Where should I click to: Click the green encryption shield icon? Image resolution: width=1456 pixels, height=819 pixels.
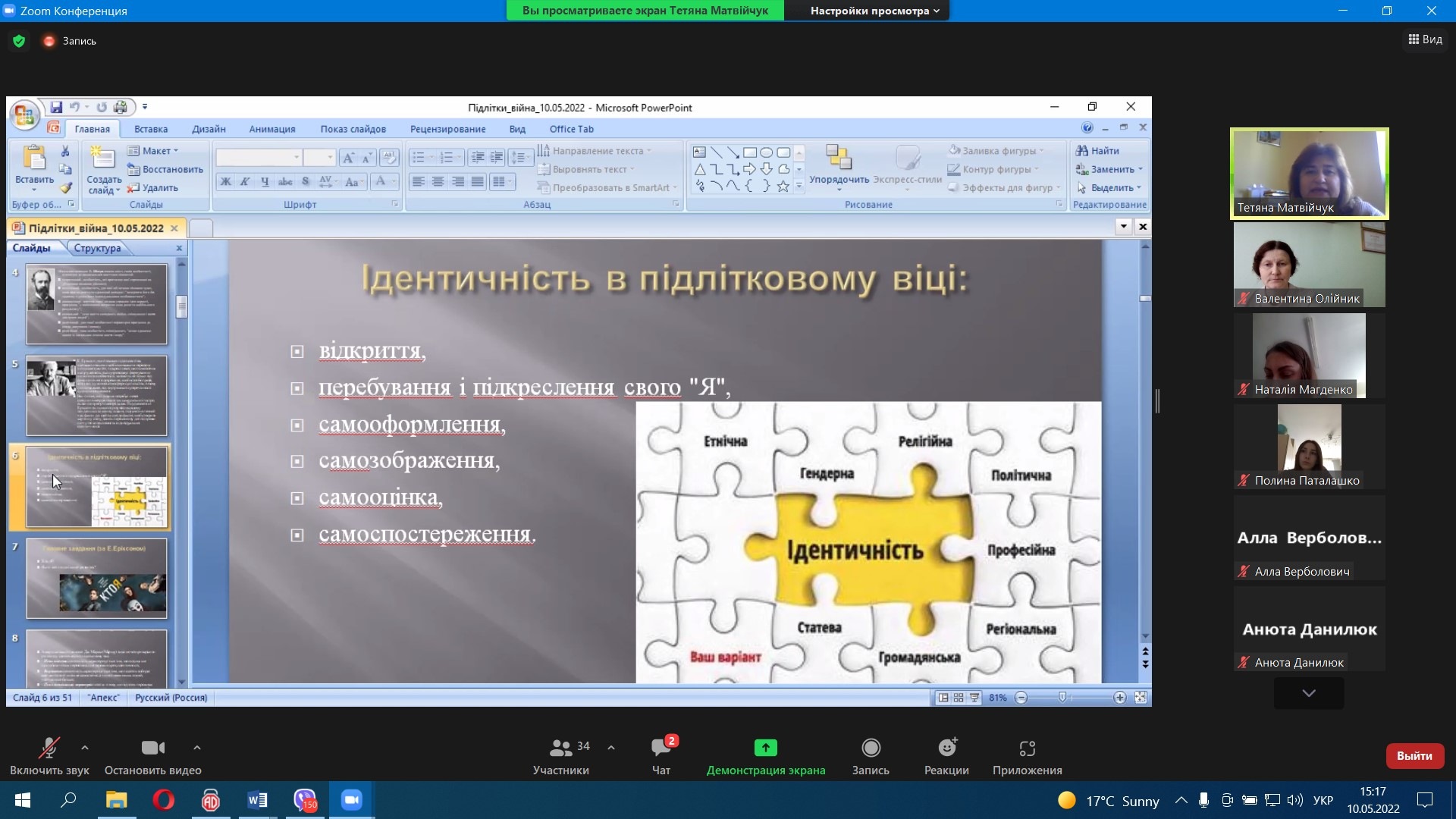19,41
